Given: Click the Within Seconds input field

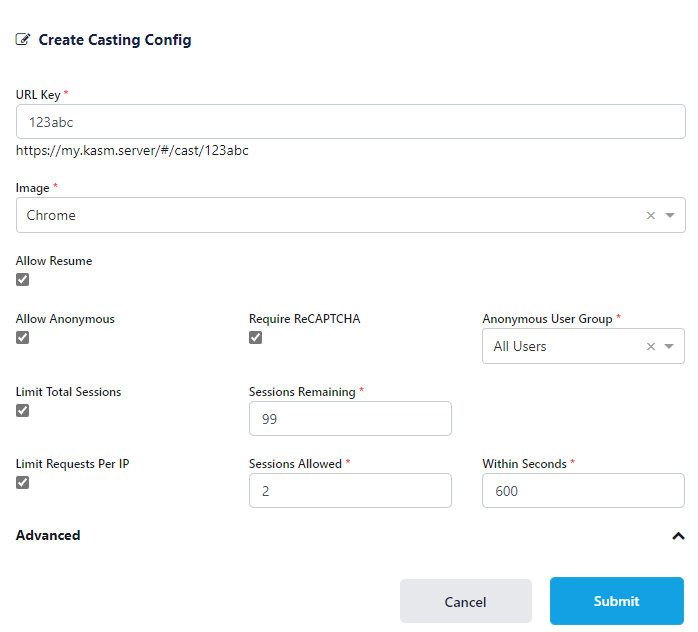Looking at the screenshot, I should [583, 491].
